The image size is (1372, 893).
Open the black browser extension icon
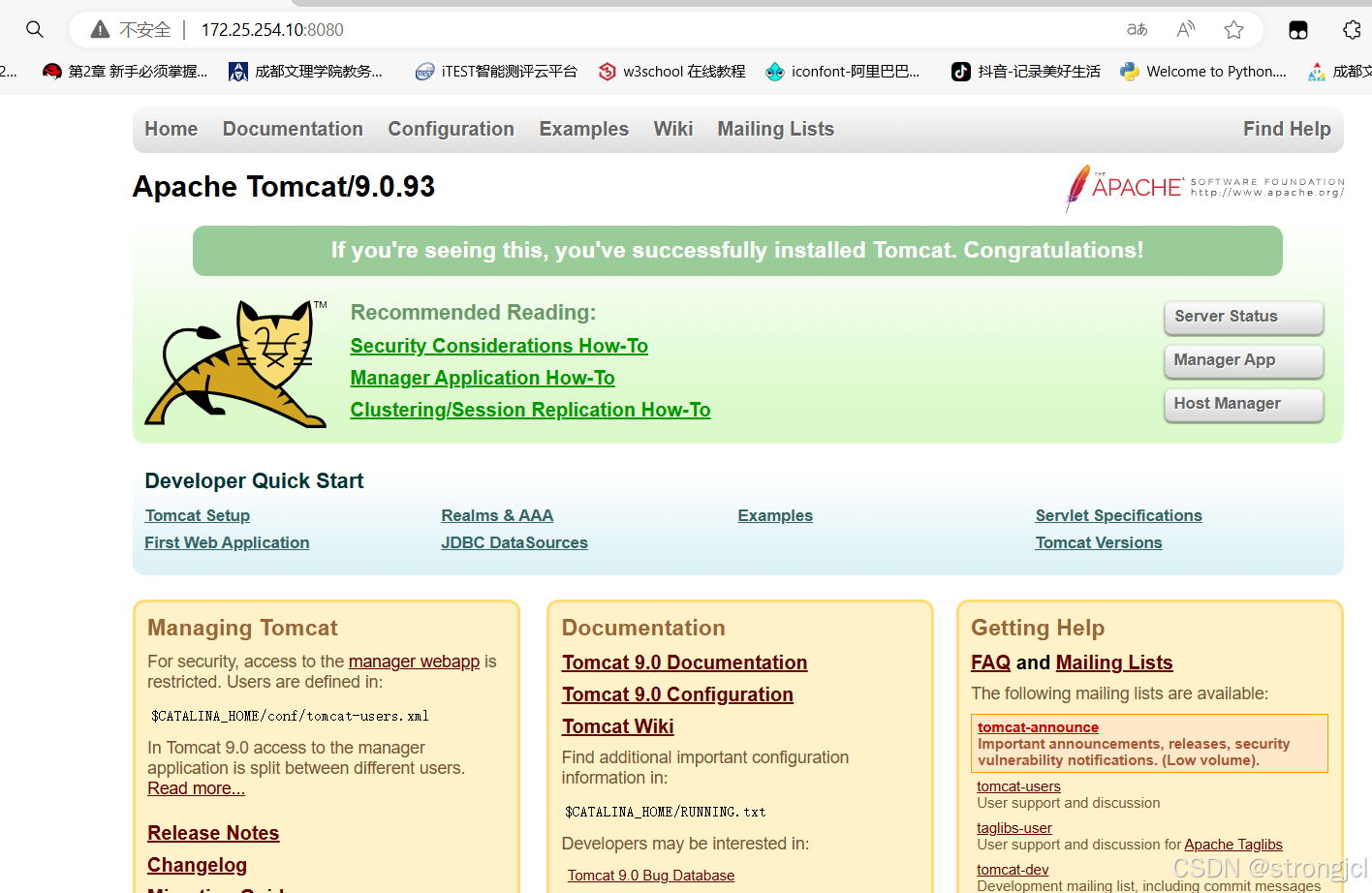point(1298,30)
